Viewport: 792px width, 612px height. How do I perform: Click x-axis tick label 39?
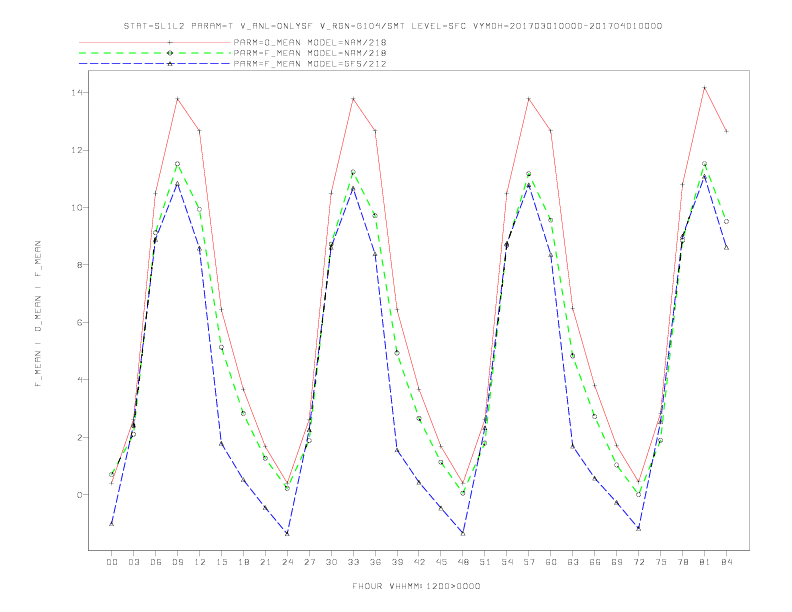[x=397, y=562]
